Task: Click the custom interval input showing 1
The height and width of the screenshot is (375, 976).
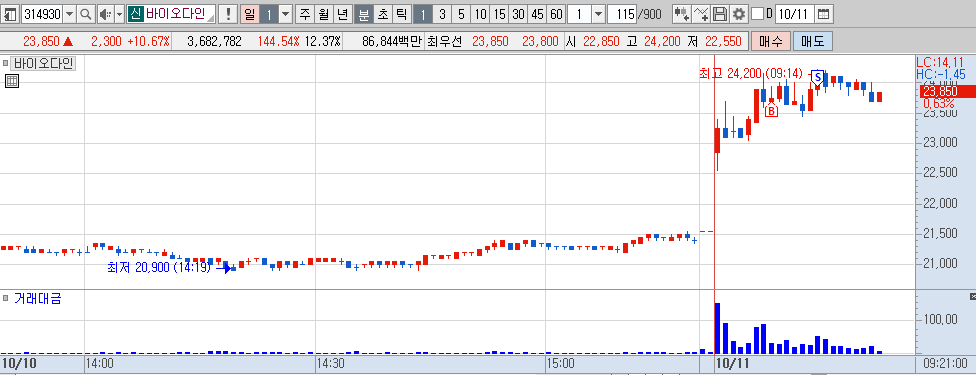Action: [x=580, y=14]
